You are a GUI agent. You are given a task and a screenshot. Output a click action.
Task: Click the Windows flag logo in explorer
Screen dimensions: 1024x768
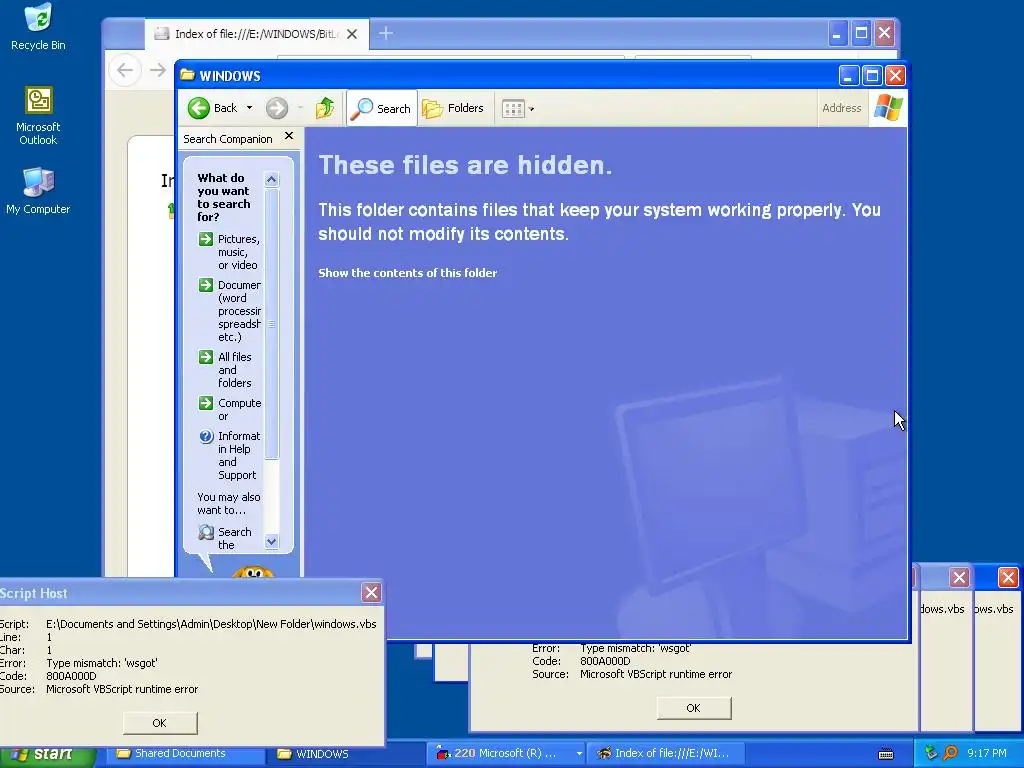pyautogui.click(x=888, y=108)
